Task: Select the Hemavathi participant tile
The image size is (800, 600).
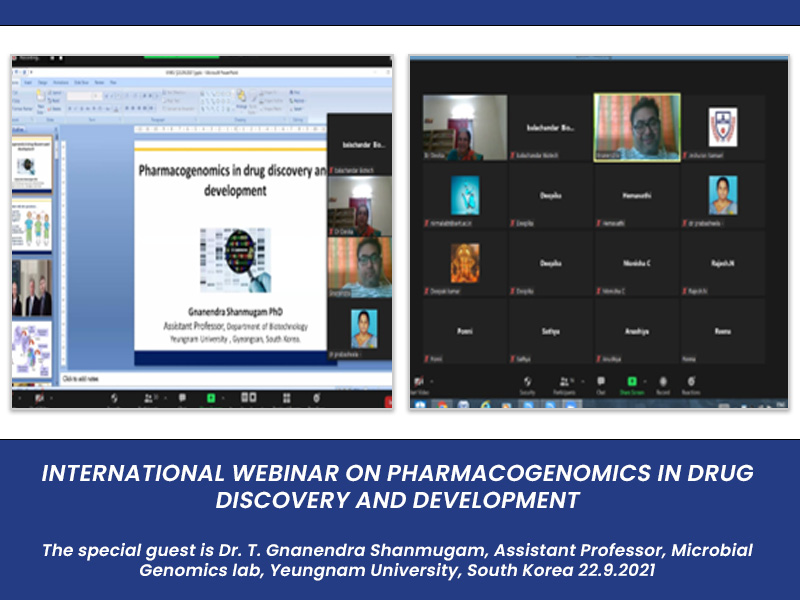Action: point(637,196)
